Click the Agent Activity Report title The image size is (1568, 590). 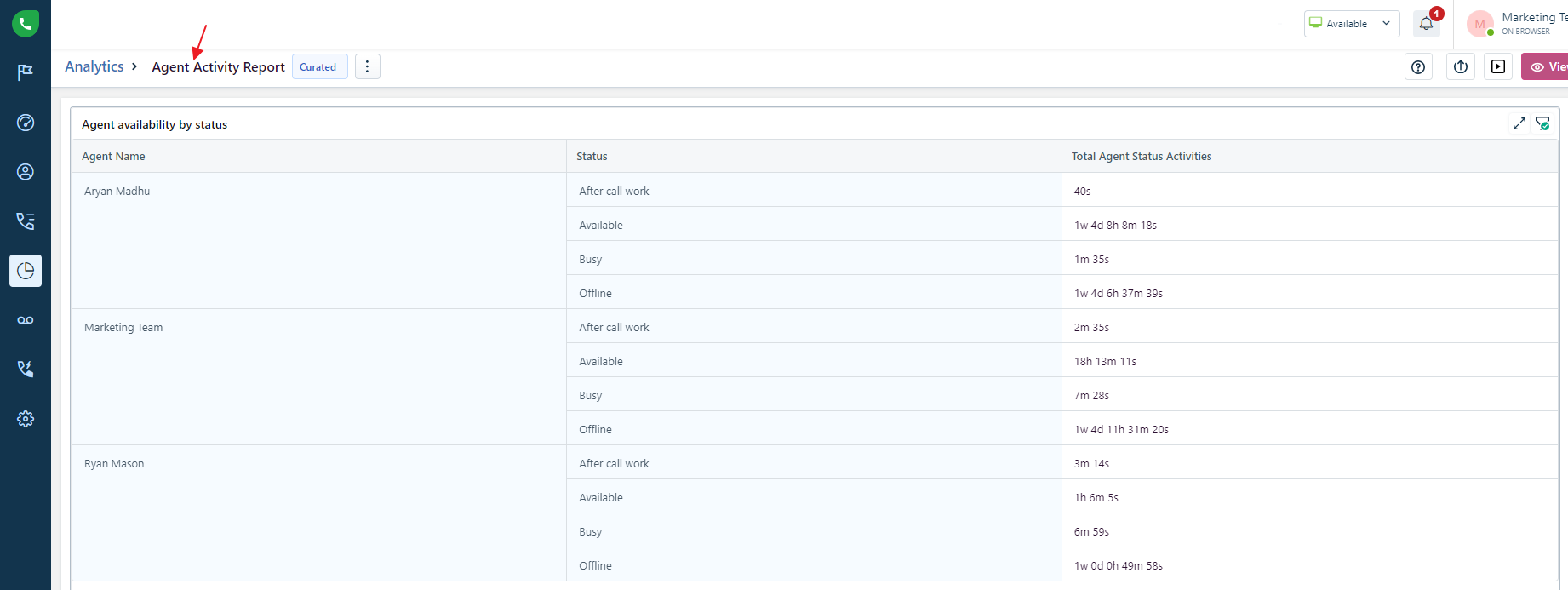click(x=218, y=66)
